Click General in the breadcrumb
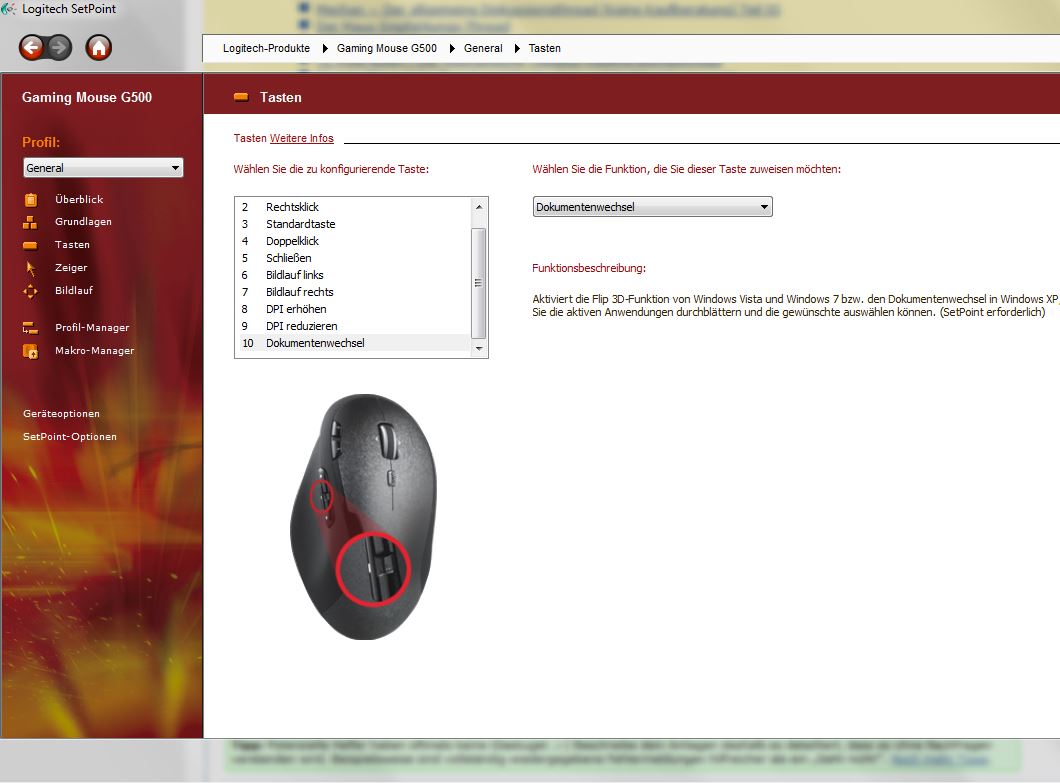Screen dimensions: 1060x783 (x=483, y=49)
